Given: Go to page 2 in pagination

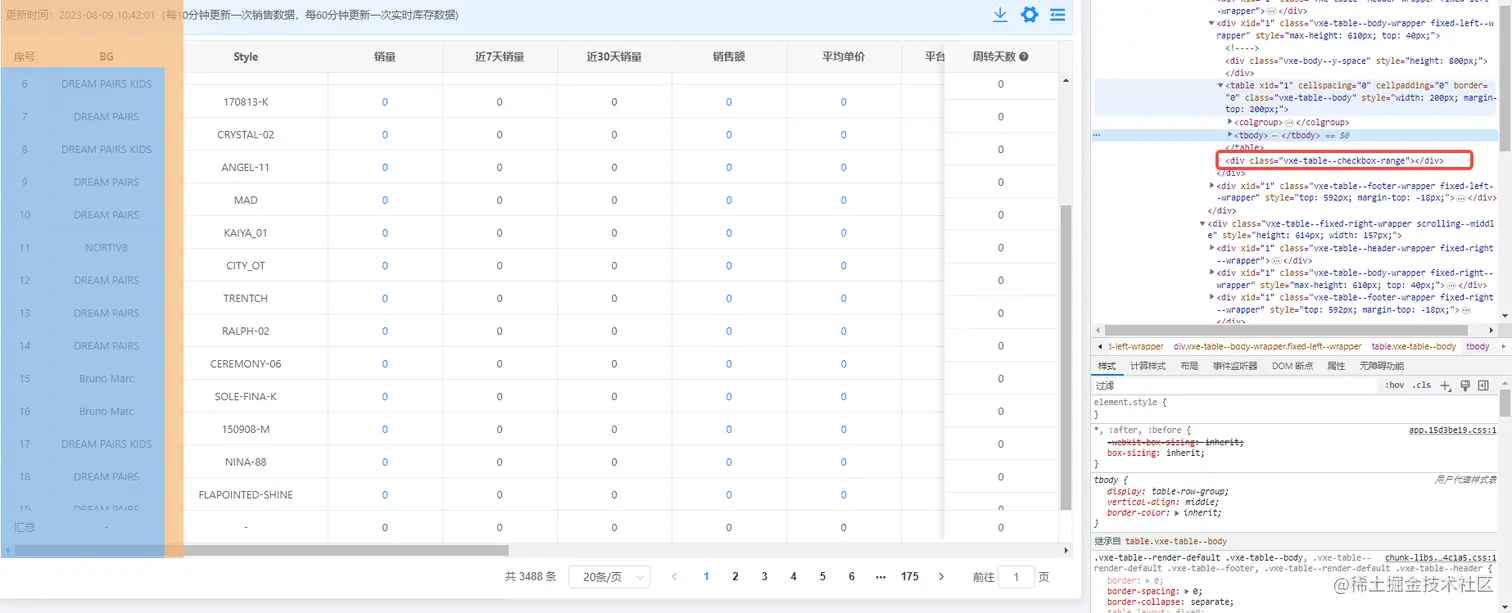Looking at the screenshot, I should 735,577.
